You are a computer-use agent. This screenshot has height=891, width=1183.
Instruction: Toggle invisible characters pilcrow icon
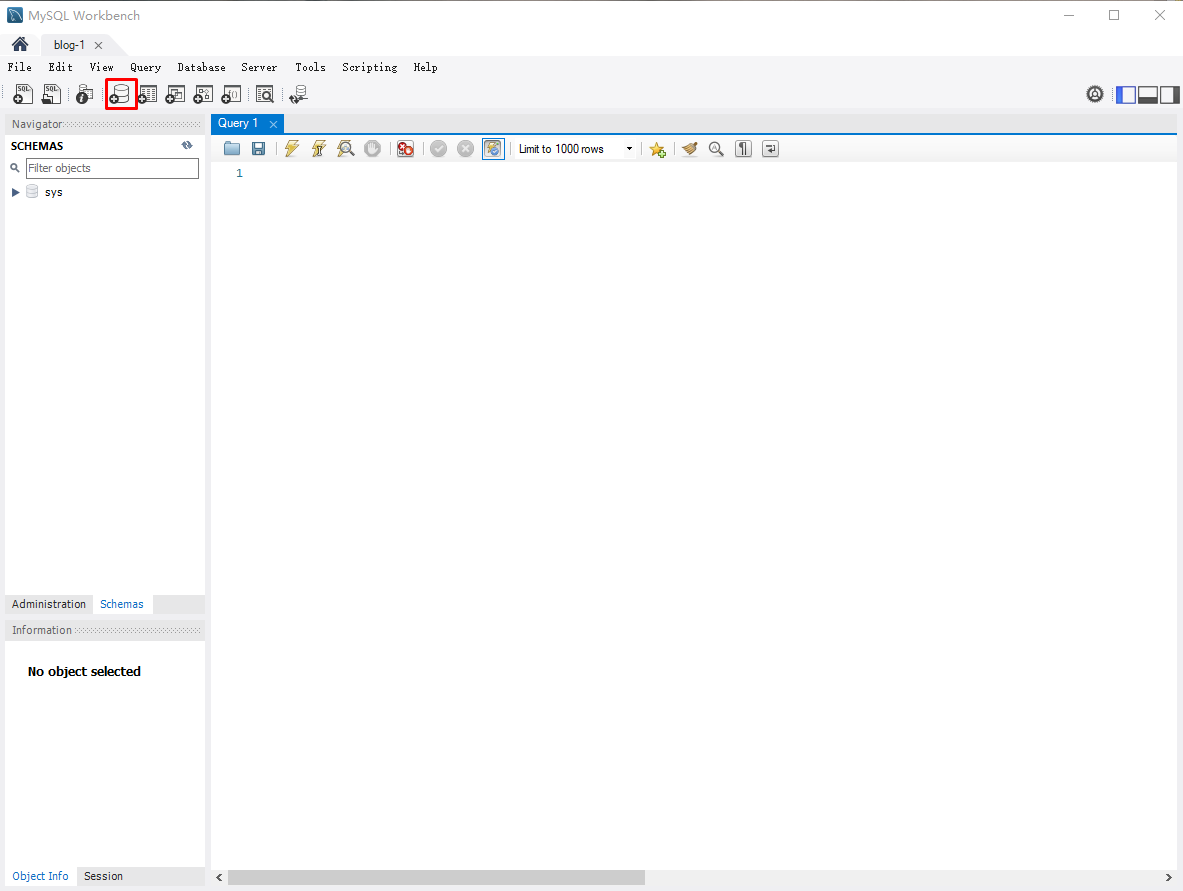tap(743, 149)
